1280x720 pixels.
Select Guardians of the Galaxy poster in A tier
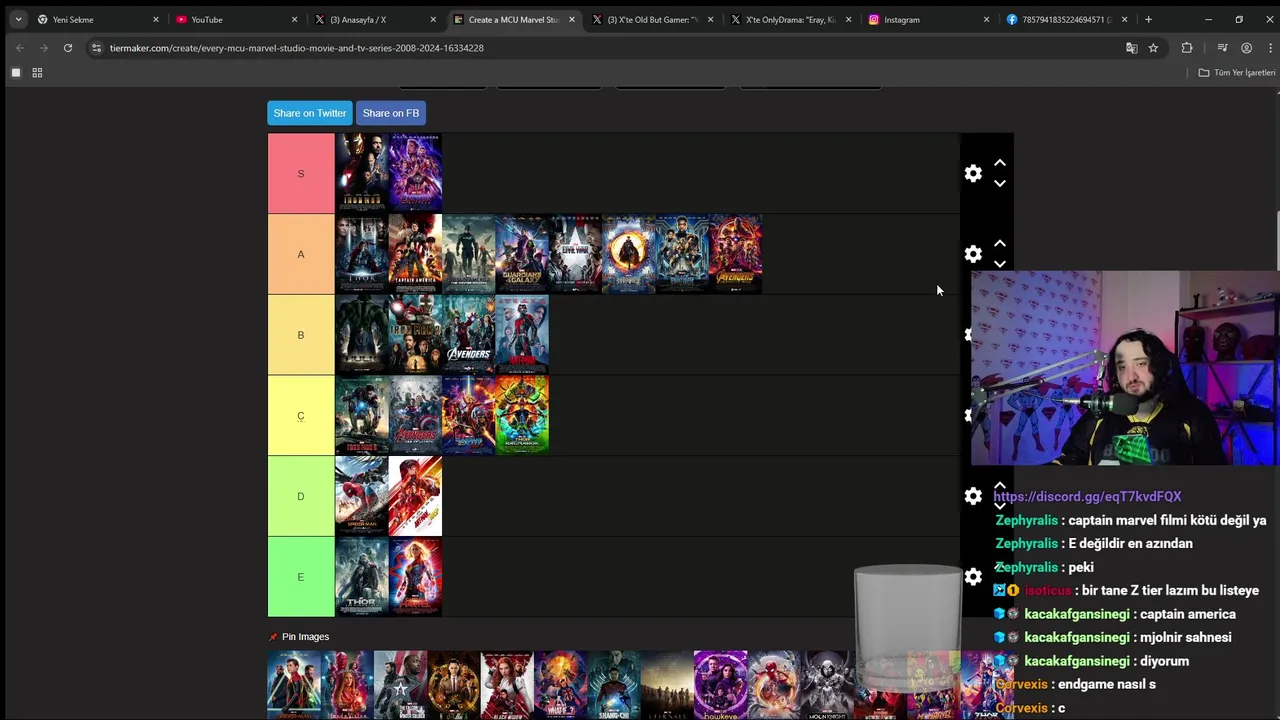[x=522, y=254]
